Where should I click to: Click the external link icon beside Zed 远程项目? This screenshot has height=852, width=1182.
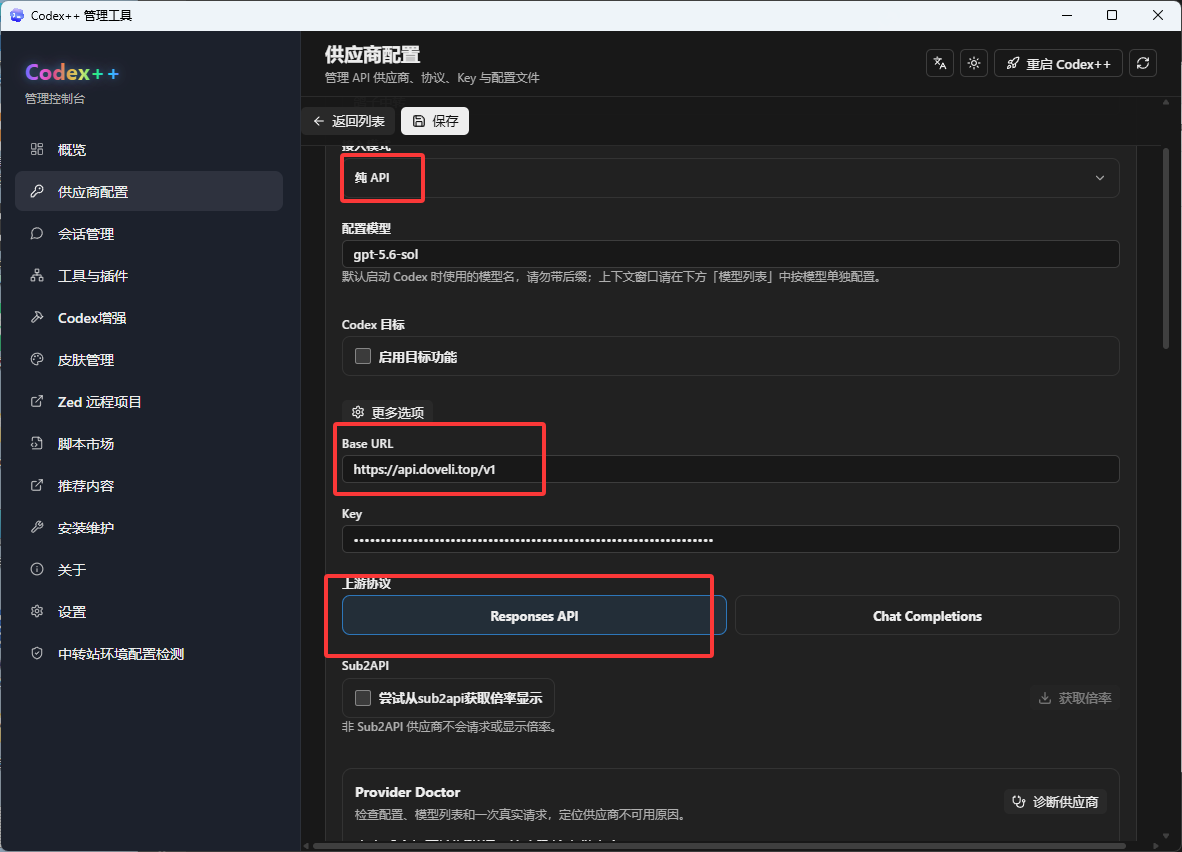(37, 401)
